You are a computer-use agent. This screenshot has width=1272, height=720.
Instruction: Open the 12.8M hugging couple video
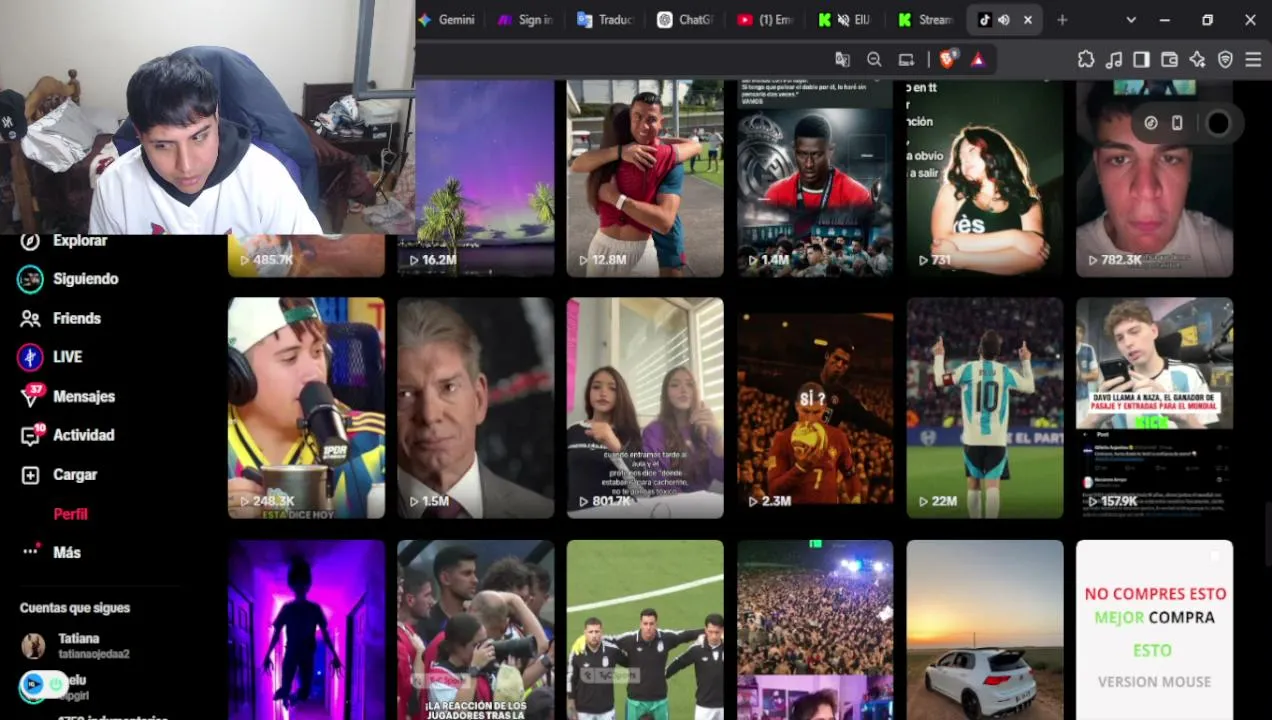click(645, 178)
